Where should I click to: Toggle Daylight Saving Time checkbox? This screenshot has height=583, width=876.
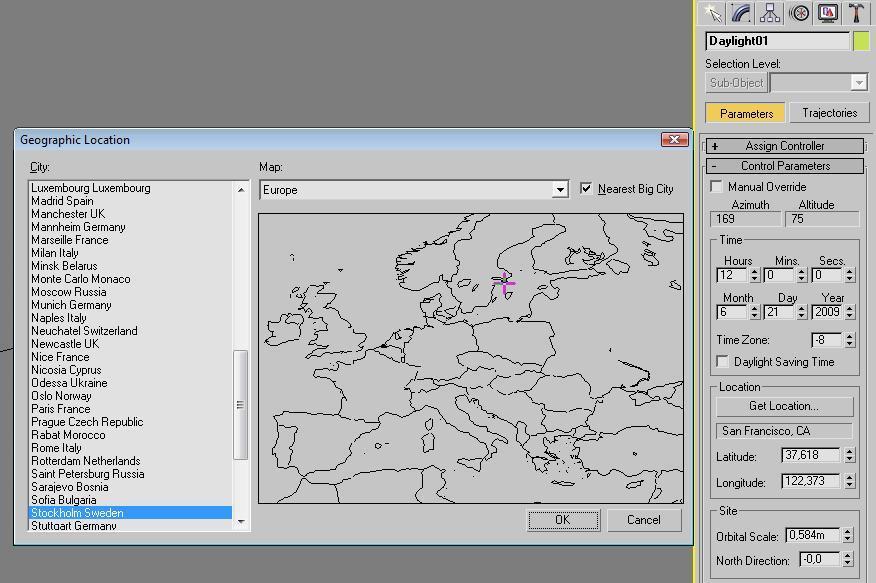(x=722, y=362)
